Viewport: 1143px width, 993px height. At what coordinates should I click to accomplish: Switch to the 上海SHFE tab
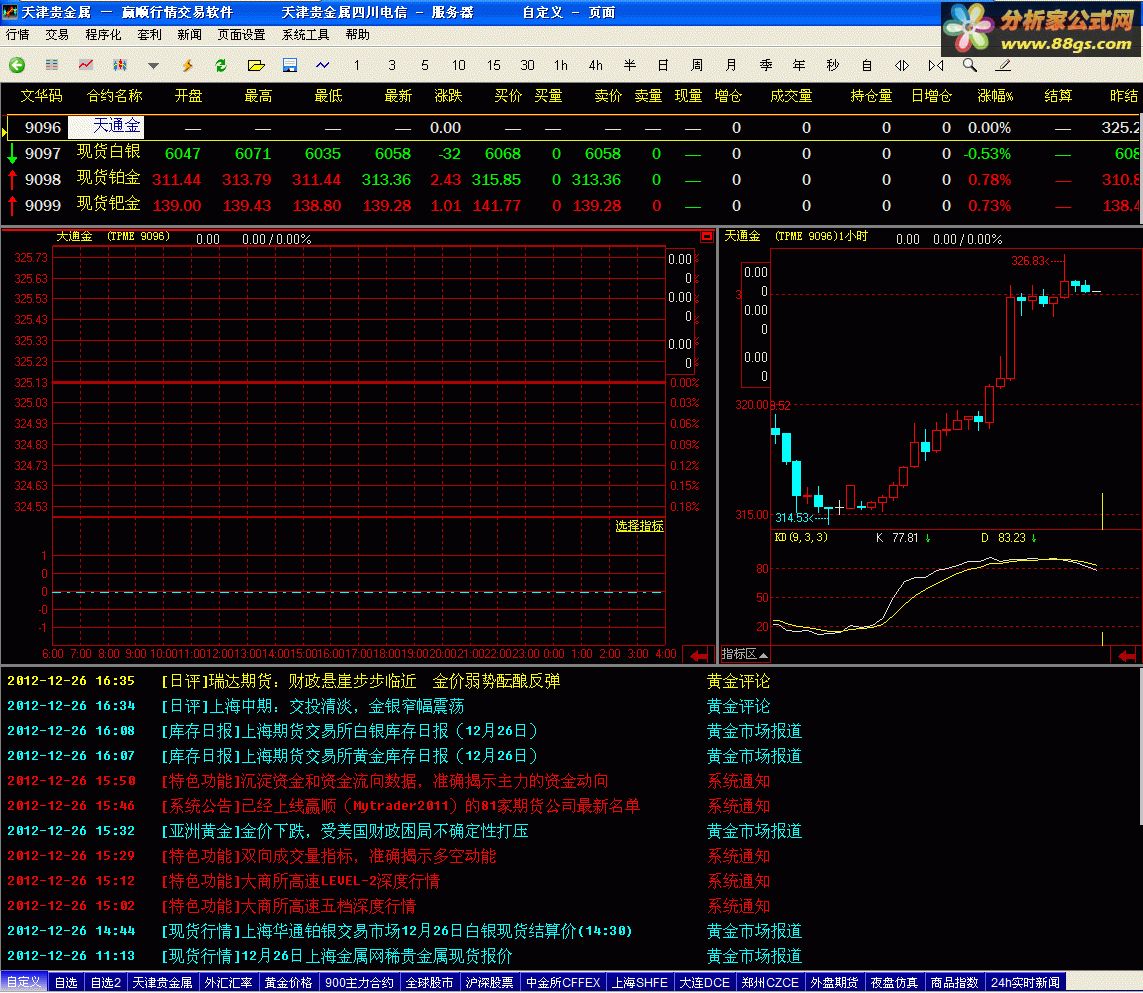point(639,982)
